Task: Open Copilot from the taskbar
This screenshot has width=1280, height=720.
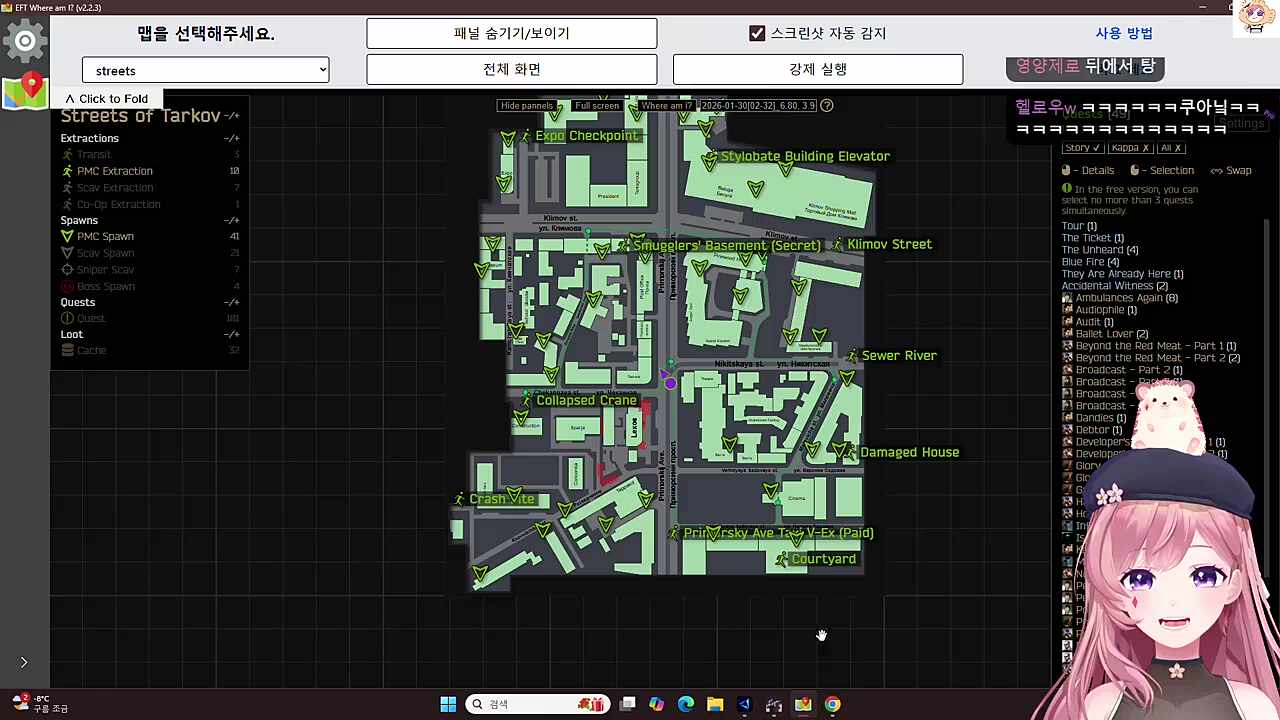Action: [656, 704]
